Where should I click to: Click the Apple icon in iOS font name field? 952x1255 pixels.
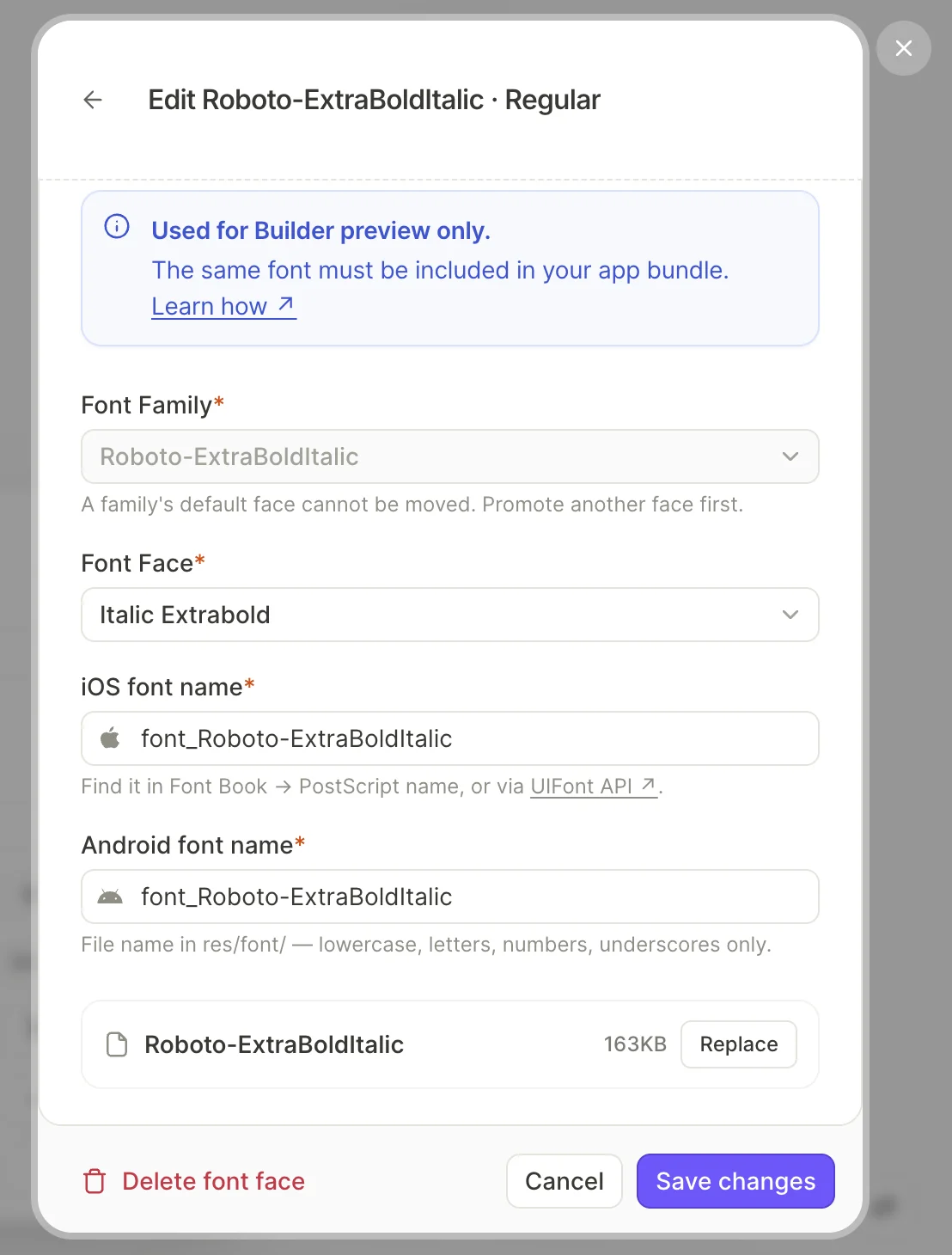point(110,738)
